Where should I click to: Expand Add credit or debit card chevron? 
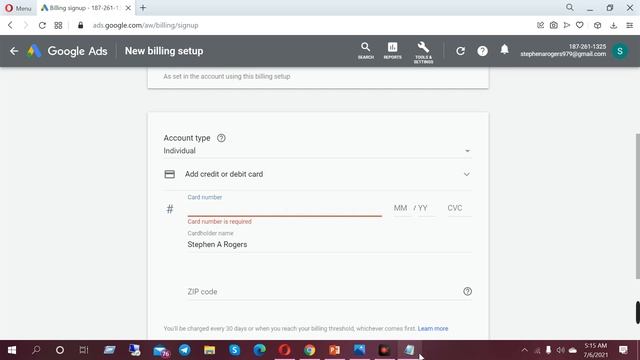point(467,174)
